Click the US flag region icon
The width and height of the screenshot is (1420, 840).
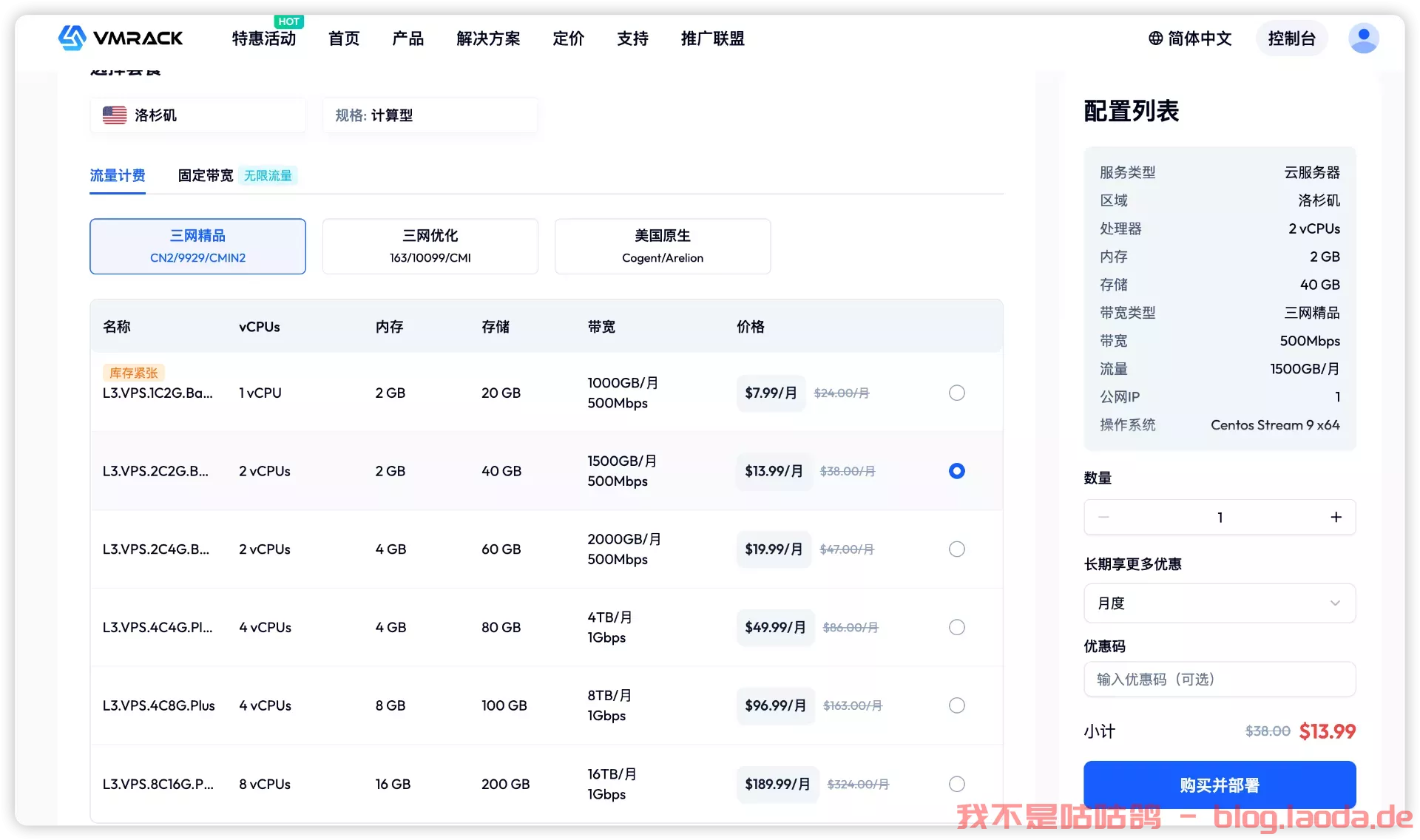115,115
